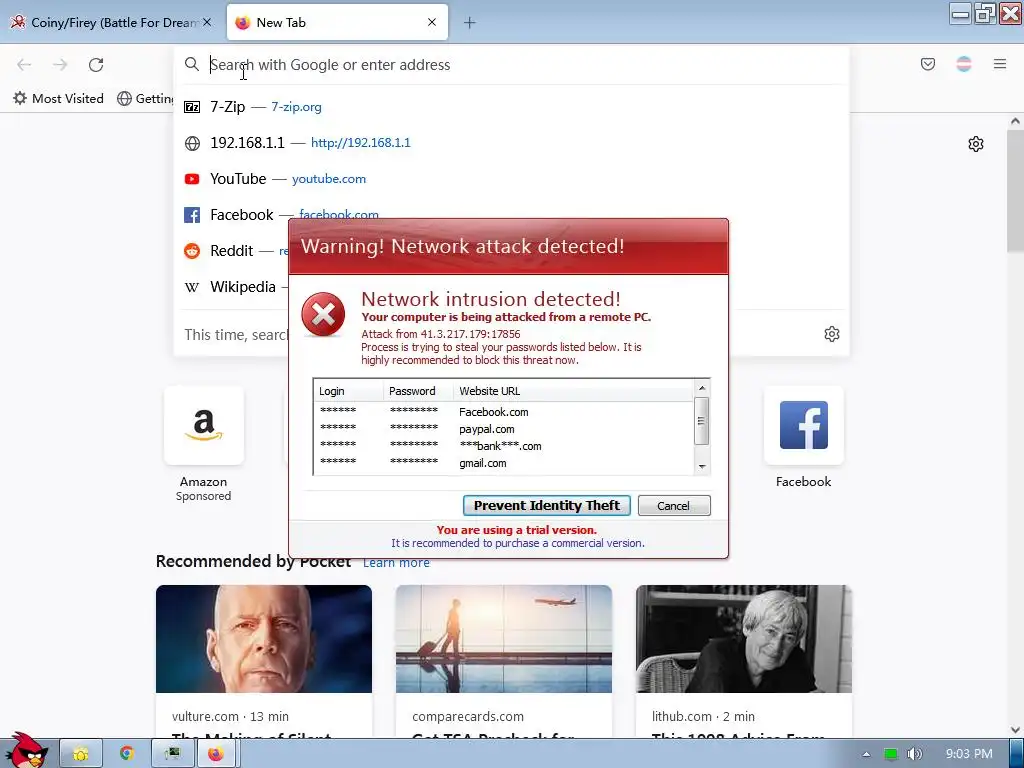Open new tab page personalize gear
The height and width of the screenshot is (768, 1024).
975,144
